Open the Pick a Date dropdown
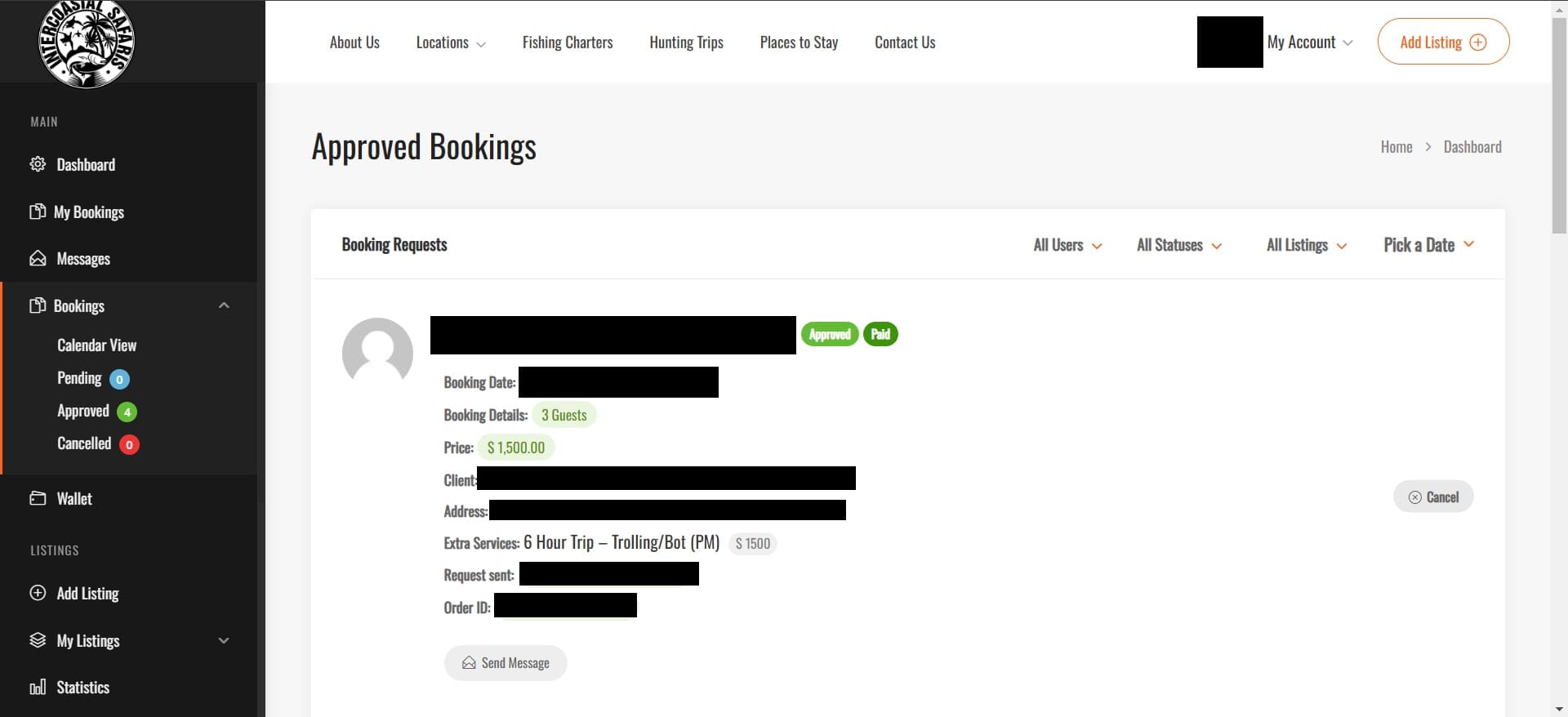Image resolution: width=1568 pixels, height=717 pixels. coord(1428,245)
